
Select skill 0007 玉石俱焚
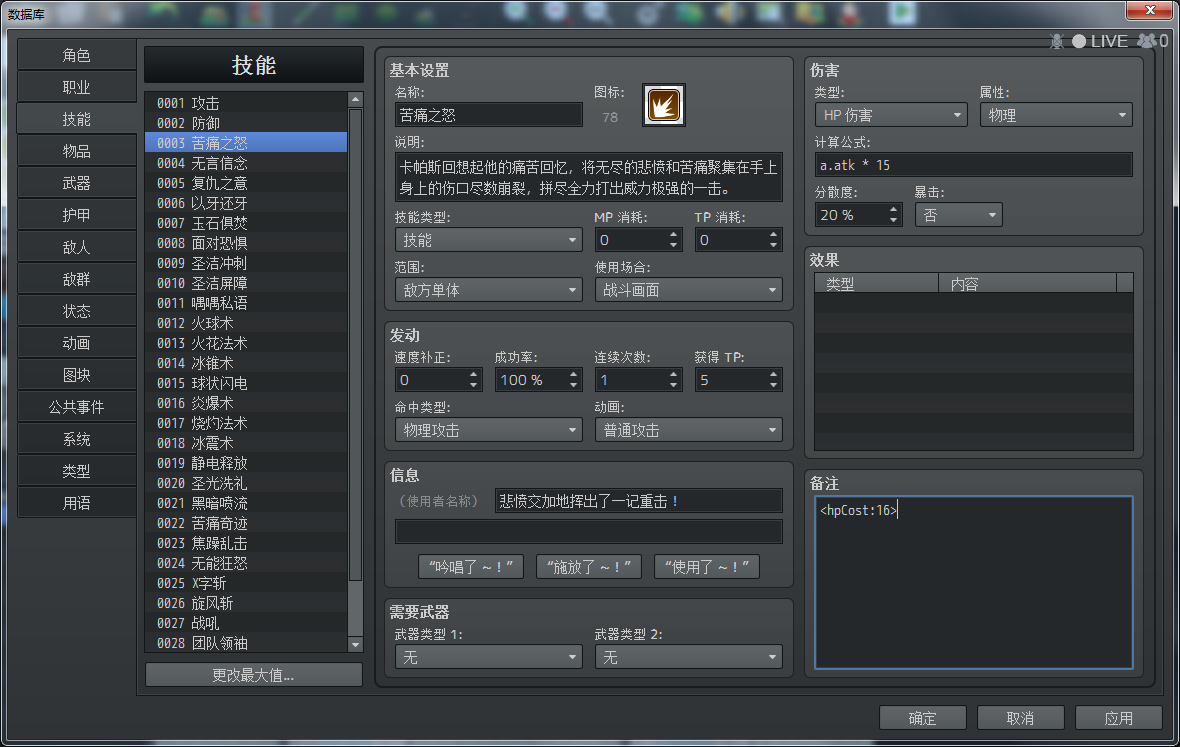[x=246, y=223]
